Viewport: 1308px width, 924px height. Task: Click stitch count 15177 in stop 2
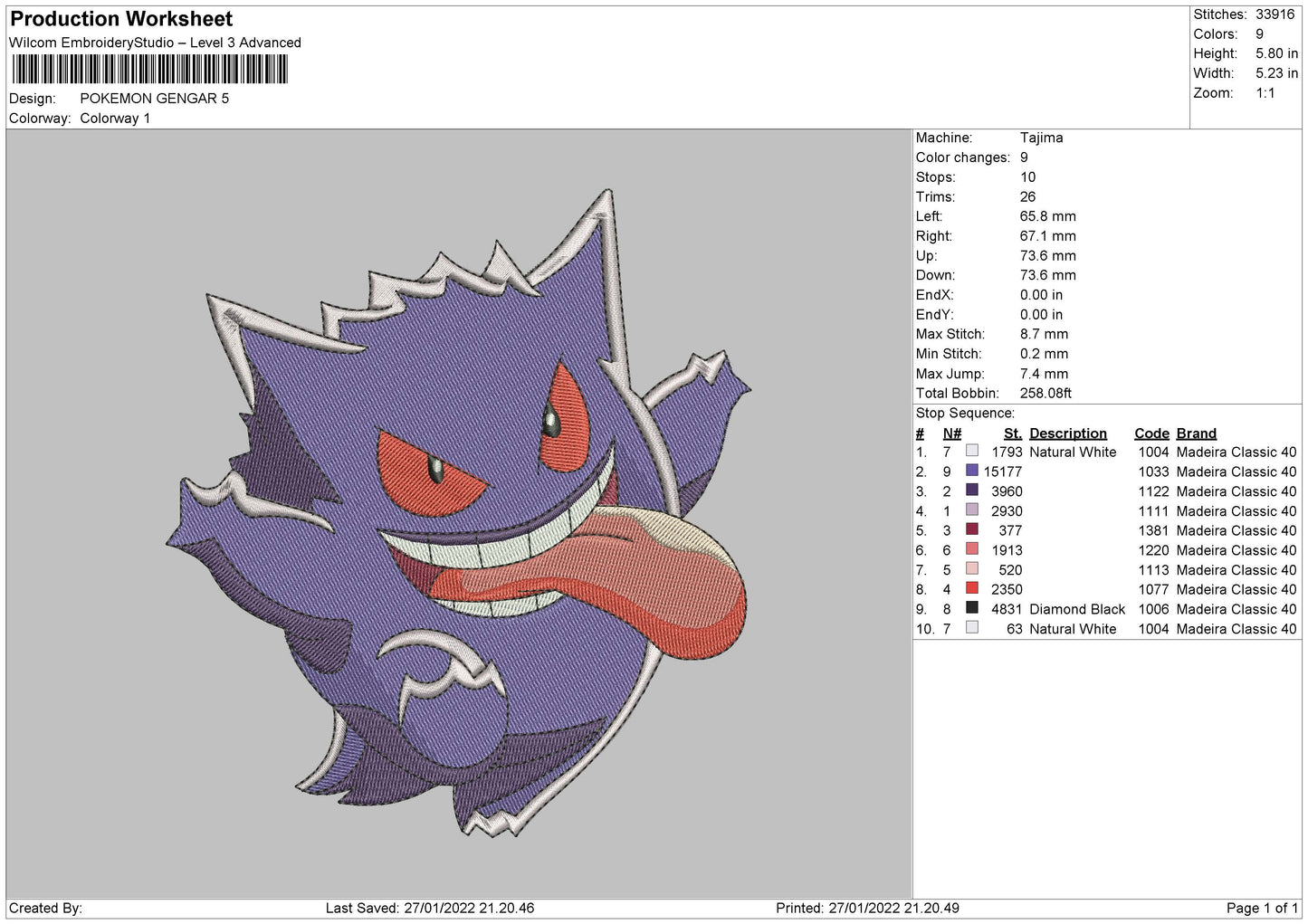pyautogui.click(x=1003, y=472)
